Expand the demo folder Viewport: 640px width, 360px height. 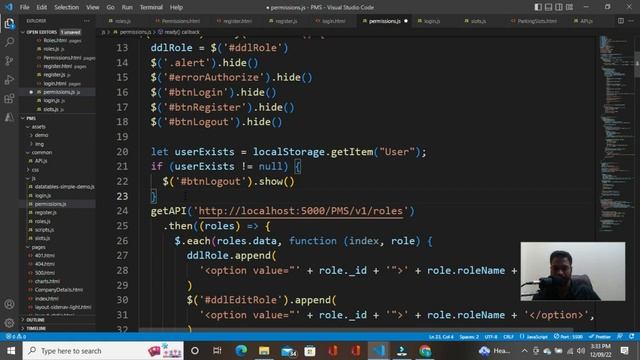40,135
